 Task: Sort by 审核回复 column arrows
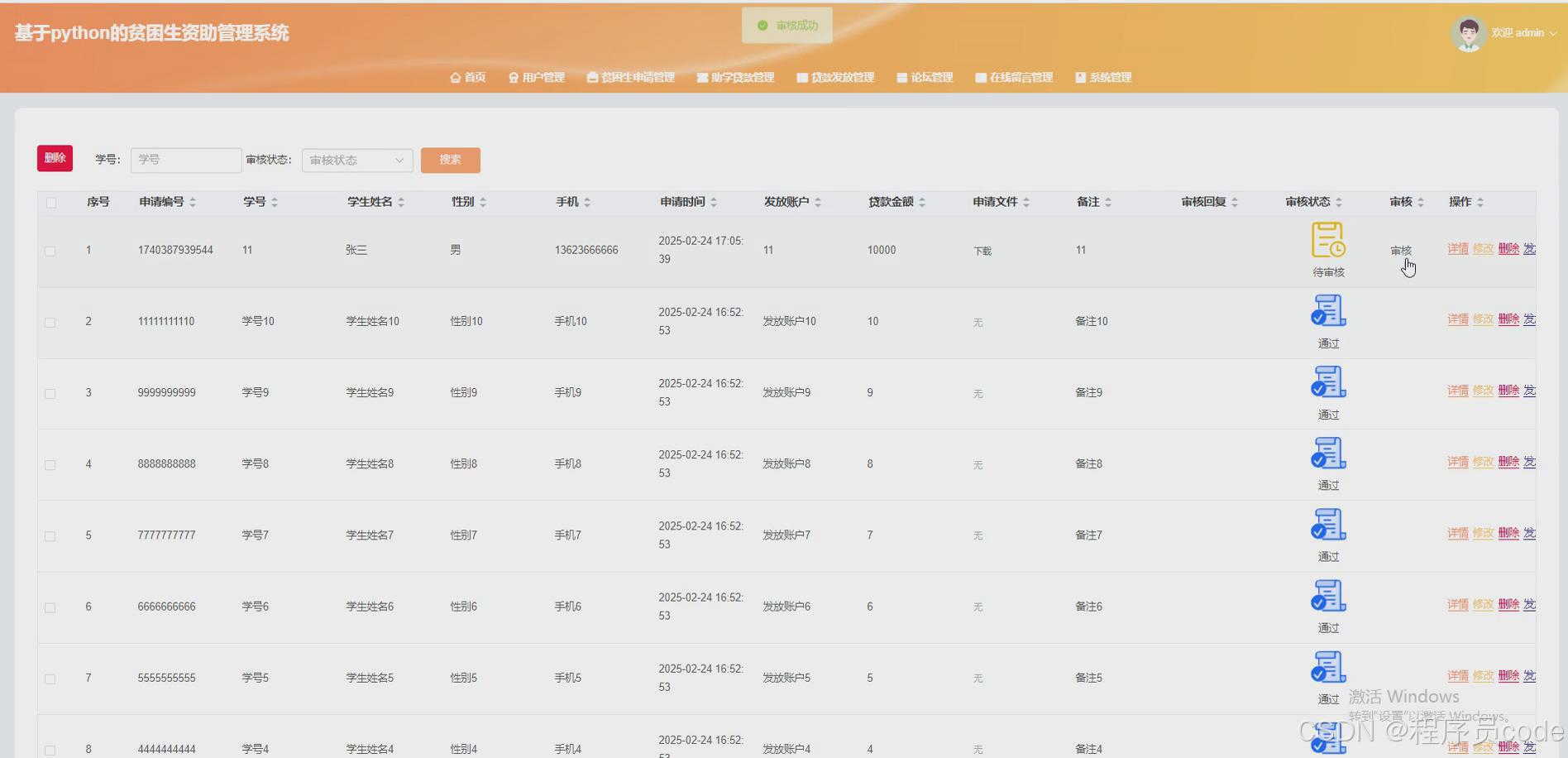pyautogui.click(x=1235, y=202)
